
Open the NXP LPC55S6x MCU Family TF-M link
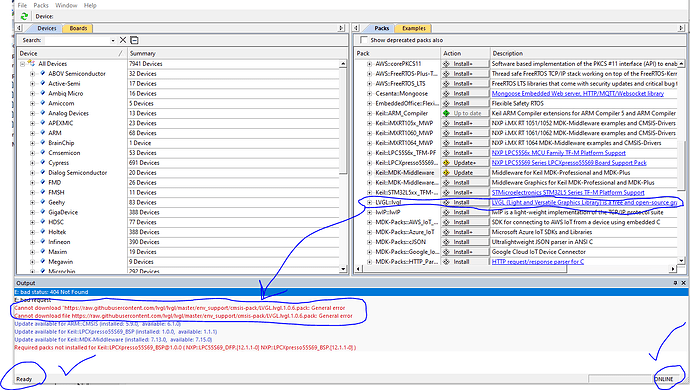(558, 153)
